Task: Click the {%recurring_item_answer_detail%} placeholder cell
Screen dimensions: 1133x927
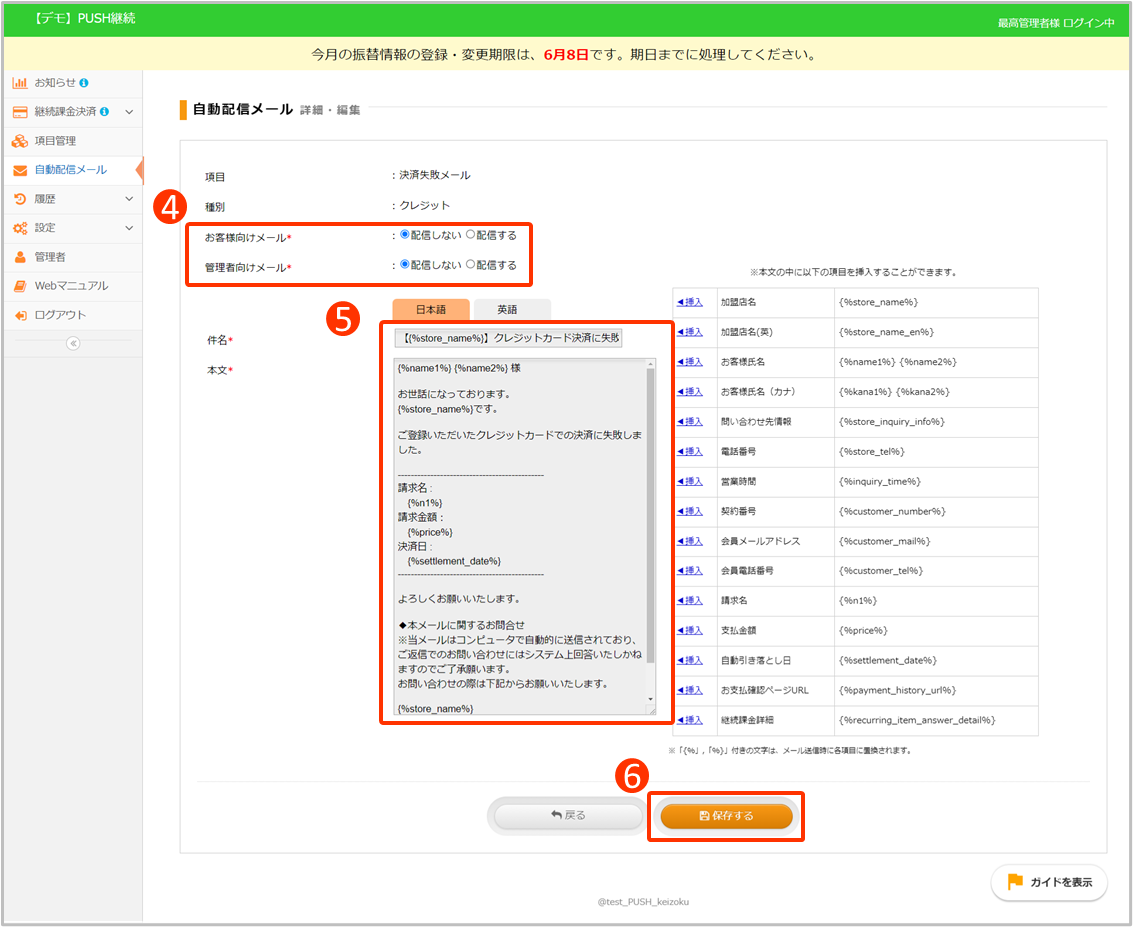Action: [936, 720]
